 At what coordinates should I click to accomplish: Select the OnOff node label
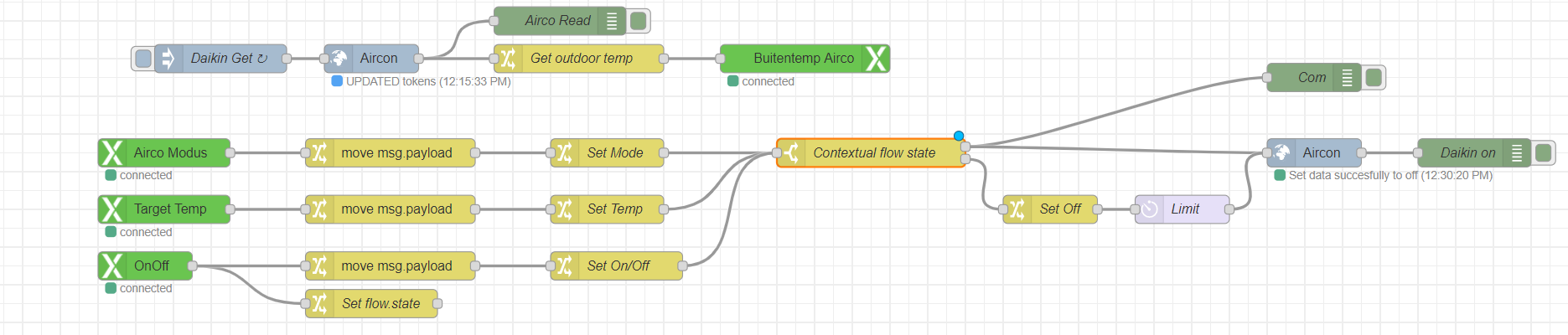tap(152, 266)
